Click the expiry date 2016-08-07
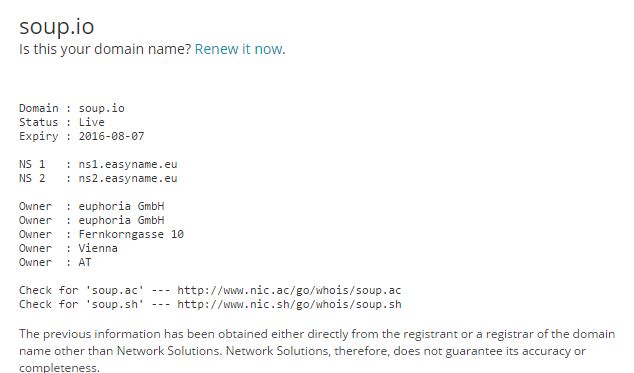This screenshot has width=634, height=373. click(111, 136)
